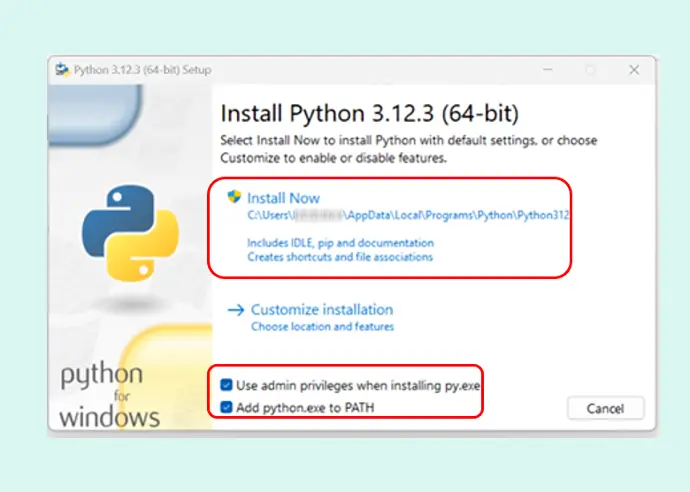Click the 'Select Install Now to install Python' description
Image resolution: width=690 pixels, height=492 pixels.
pyautogui.click(x=409, y=149)
